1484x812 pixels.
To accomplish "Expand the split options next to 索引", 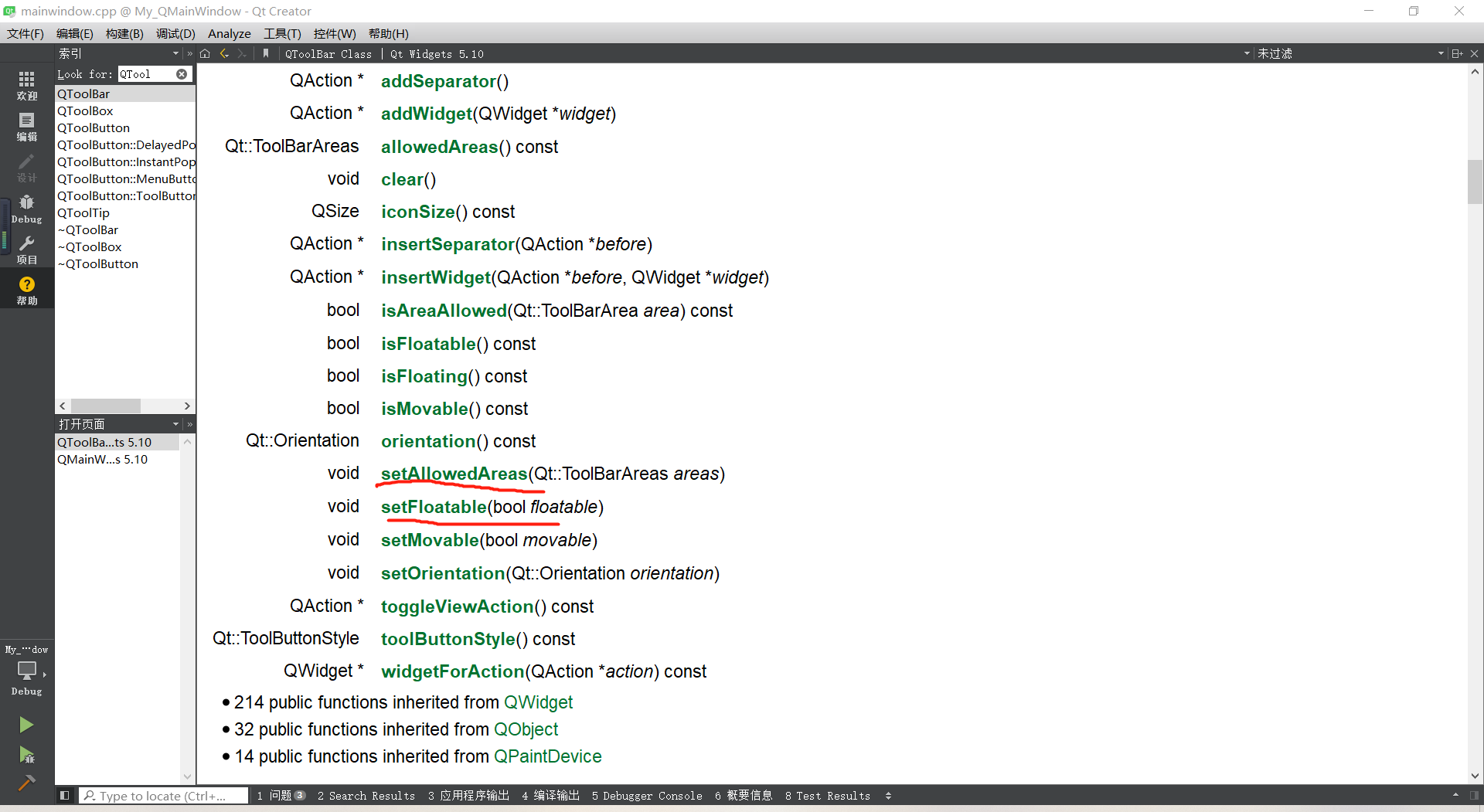I will [189, 53].
